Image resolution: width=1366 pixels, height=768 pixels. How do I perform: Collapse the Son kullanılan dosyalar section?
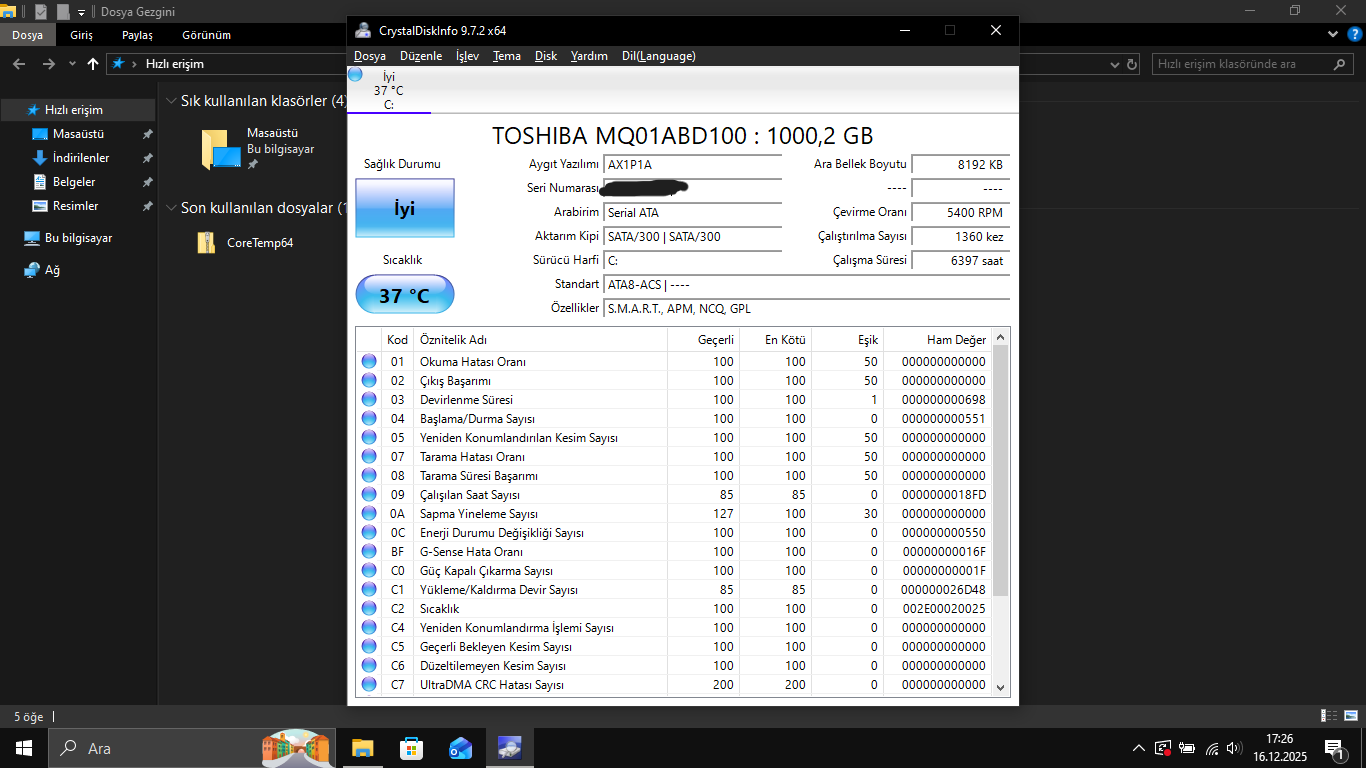171,208
